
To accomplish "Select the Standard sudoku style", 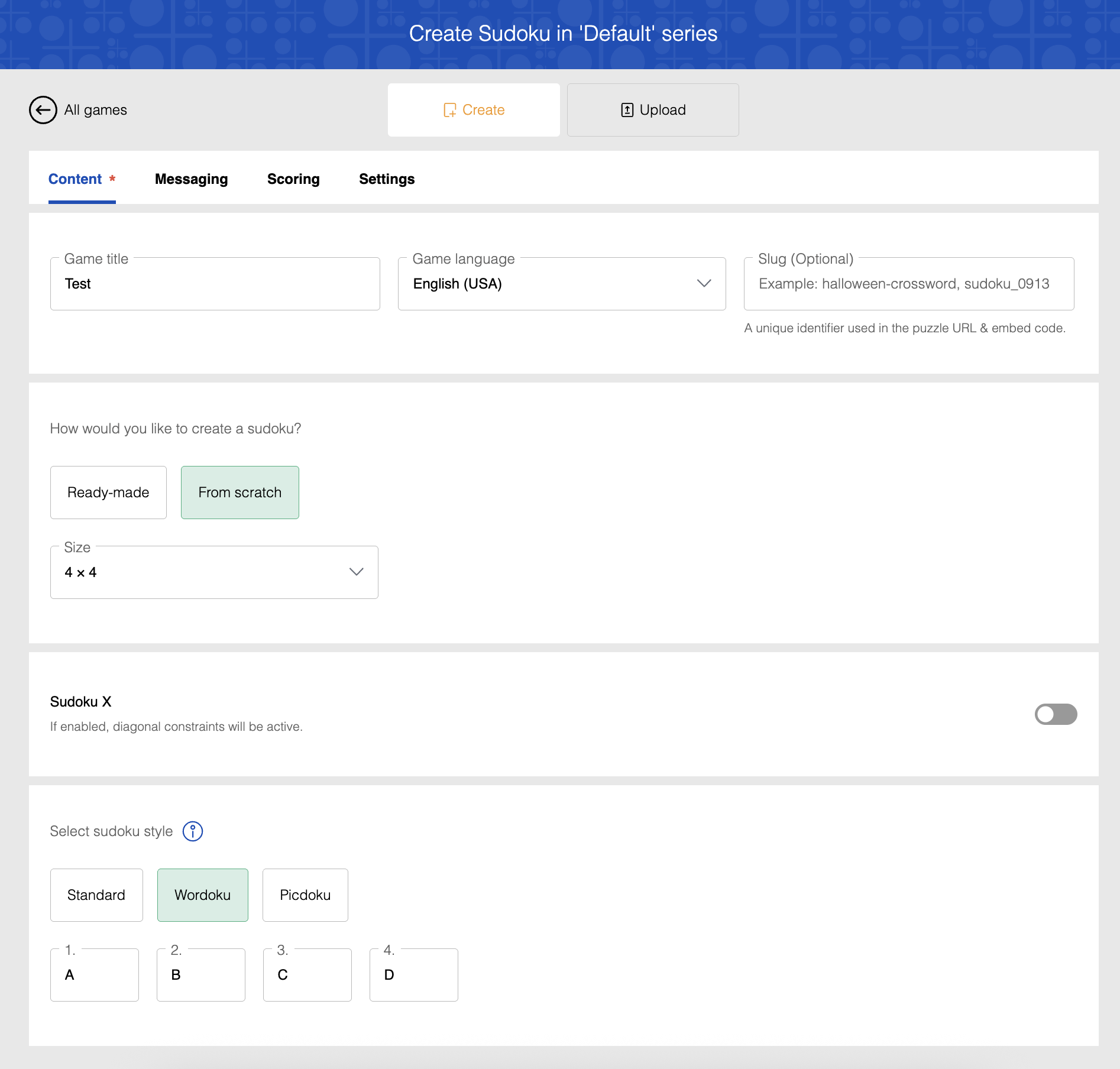I will tap(96, 895).
